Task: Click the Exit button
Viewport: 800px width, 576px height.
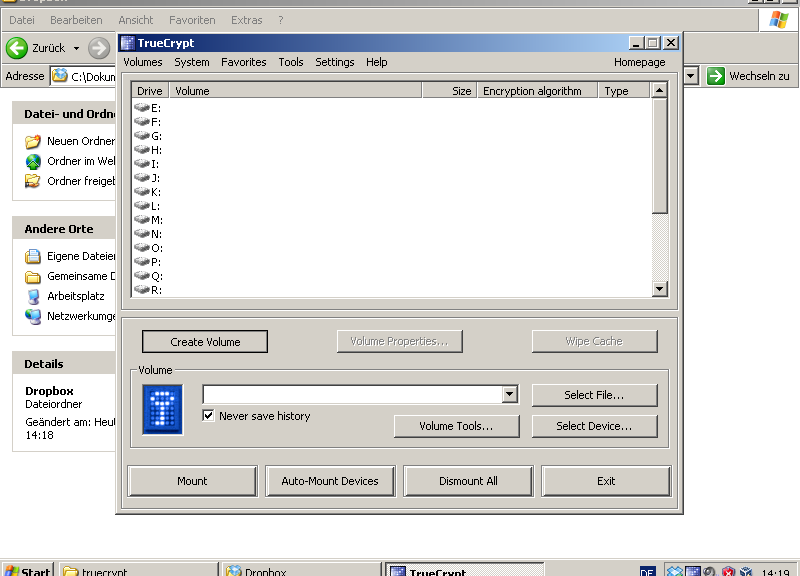Action: coord(606,481)
